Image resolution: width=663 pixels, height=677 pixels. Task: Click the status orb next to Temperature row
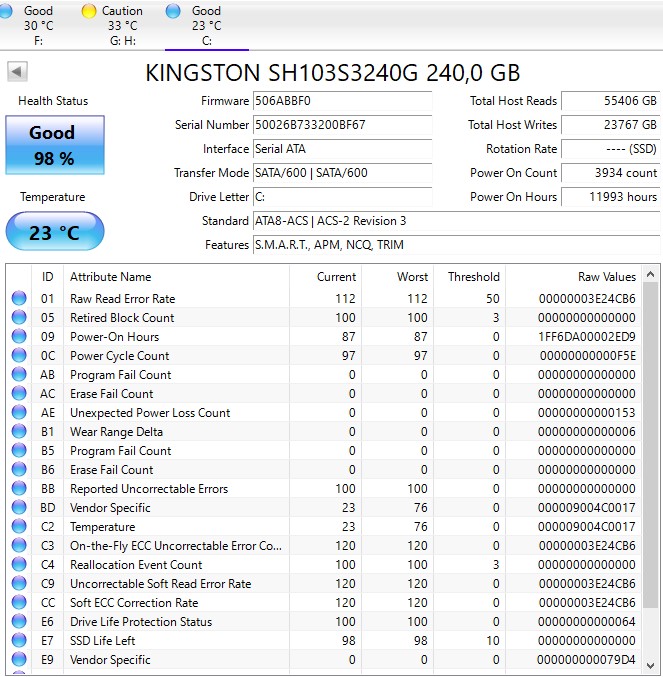tap(19, 527)
